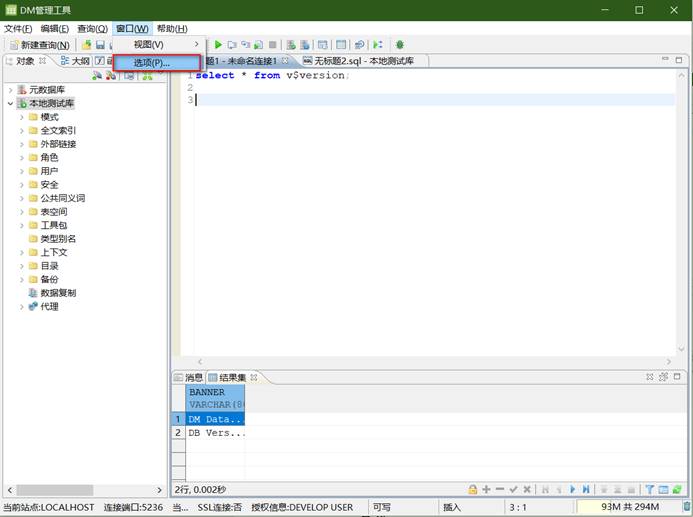Open the 视图(V) submenu
Screen dimensions: 693x517
coord(150,45)
